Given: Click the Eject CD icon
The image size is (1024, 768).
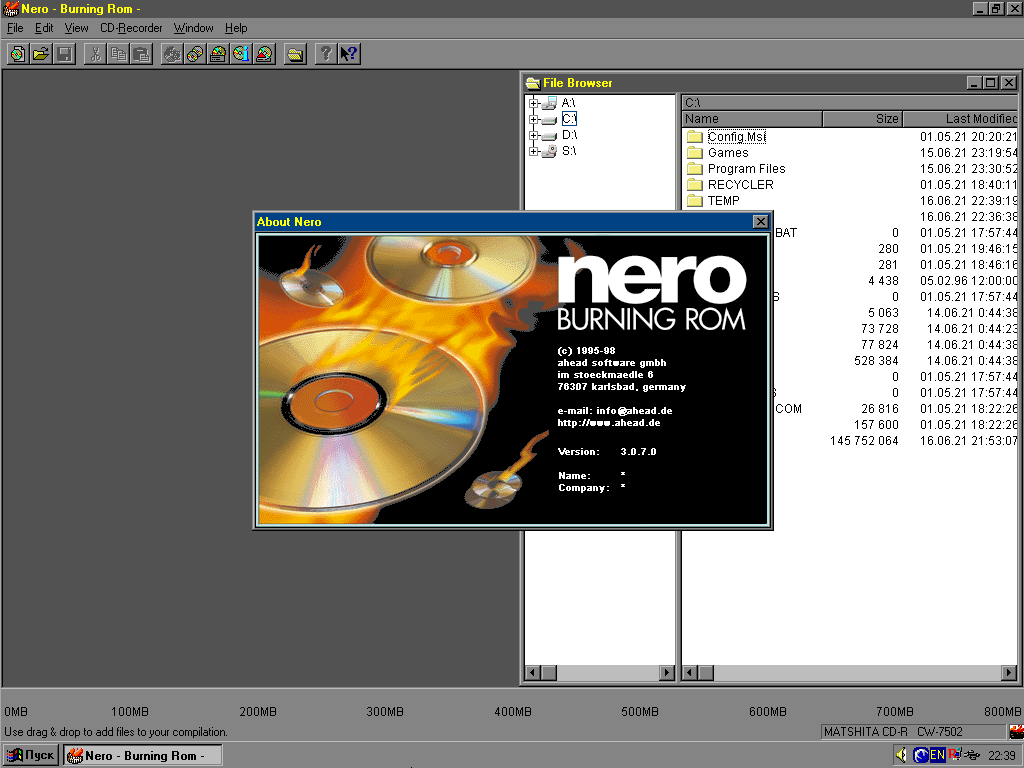Looking at the screenshot, I should point(264,54).
